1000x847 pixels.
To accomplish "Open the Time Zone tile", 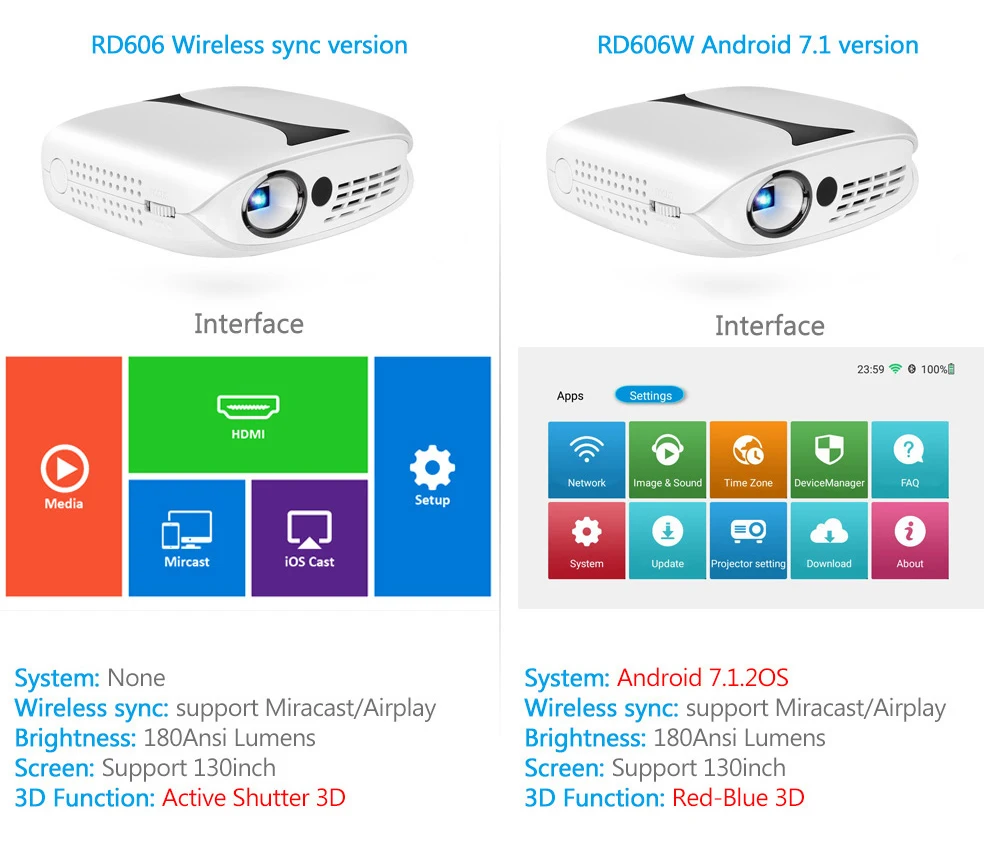I will click(x=748, y=459).
